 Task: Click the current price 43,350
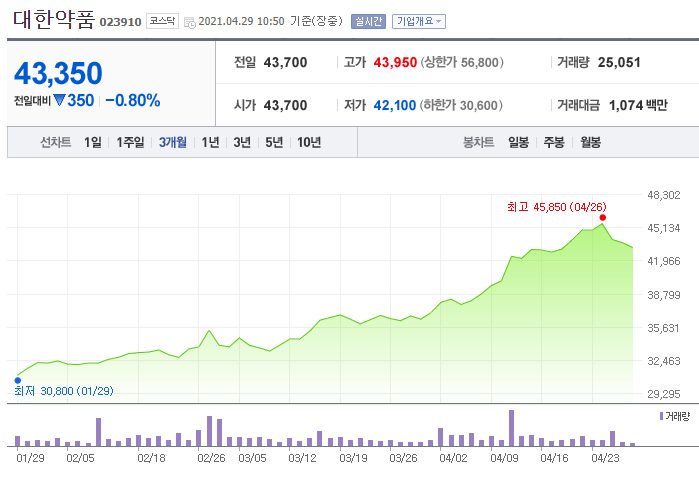(58, 73)
